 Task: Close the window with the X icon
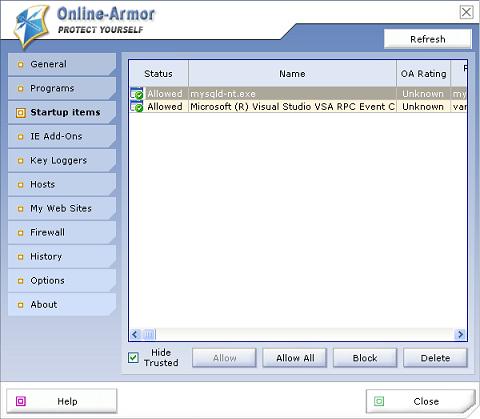click(466, 12)
